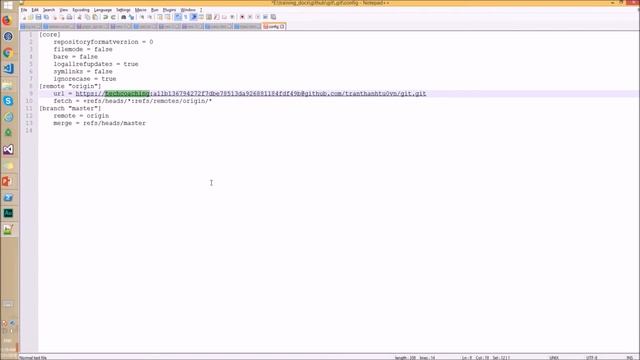Screen dimensions: 640x360
Task: Click the fetch refs/heads line
Action: pyautogui.click(x=133, y=101)
